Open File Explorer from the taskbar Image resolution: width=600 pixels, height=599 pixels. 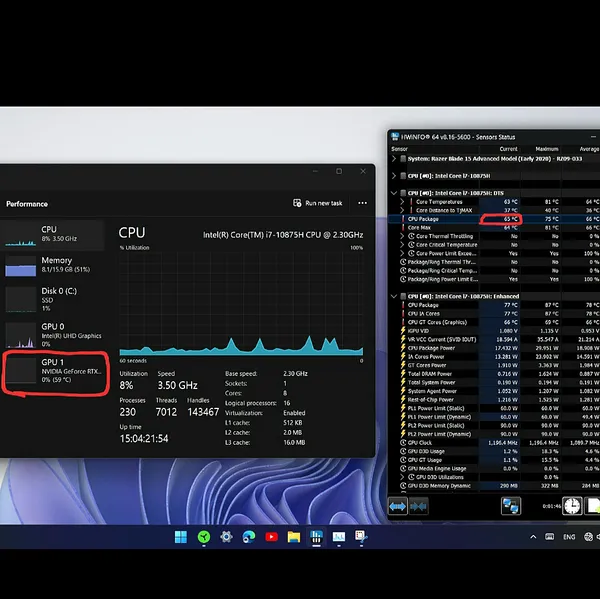coord(294,537)
